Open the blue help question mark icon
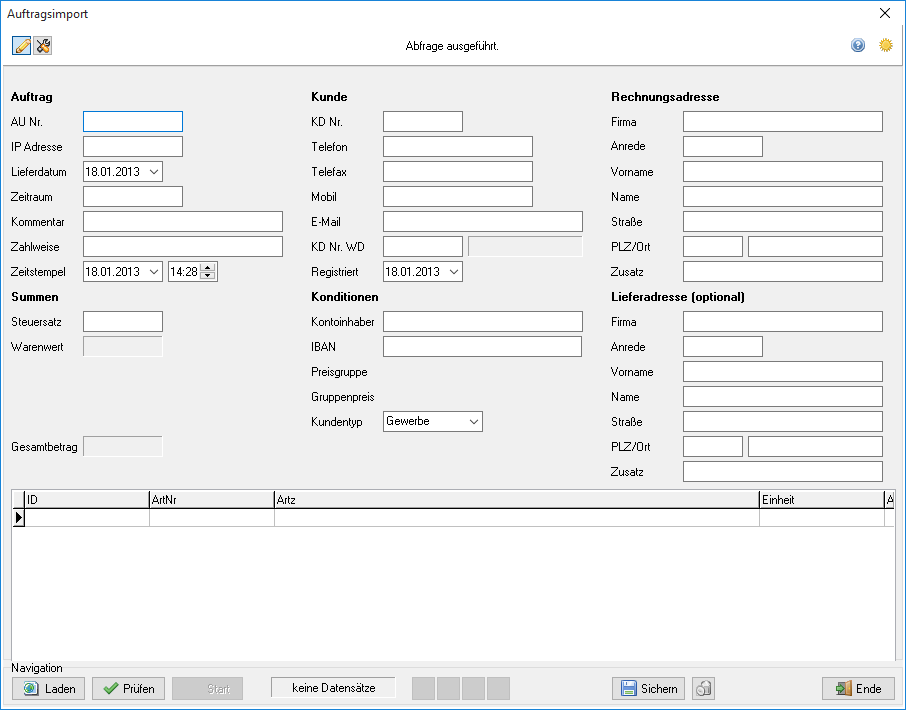Image resolution: width=906 pixels, height=710 pixels. [858, 45]
